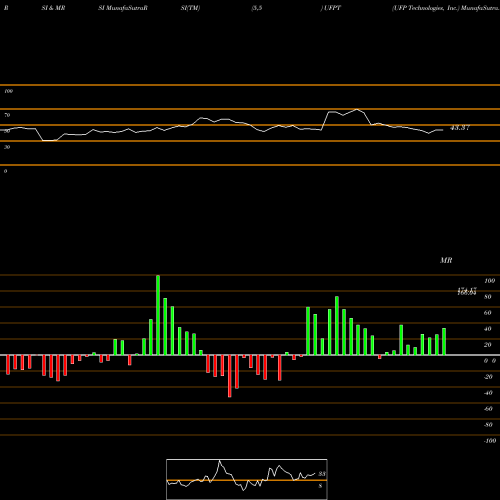Click the '(UFP Technologies, Inc.) MunafaSutra' header text
Viewport: 500px width, 500px height.
point(446,8)
